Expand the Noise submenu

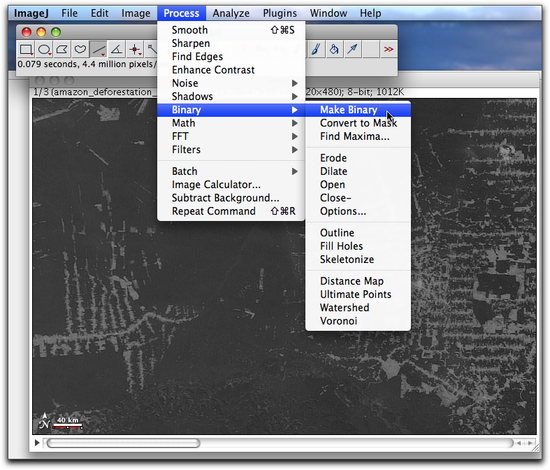(231, 83)
